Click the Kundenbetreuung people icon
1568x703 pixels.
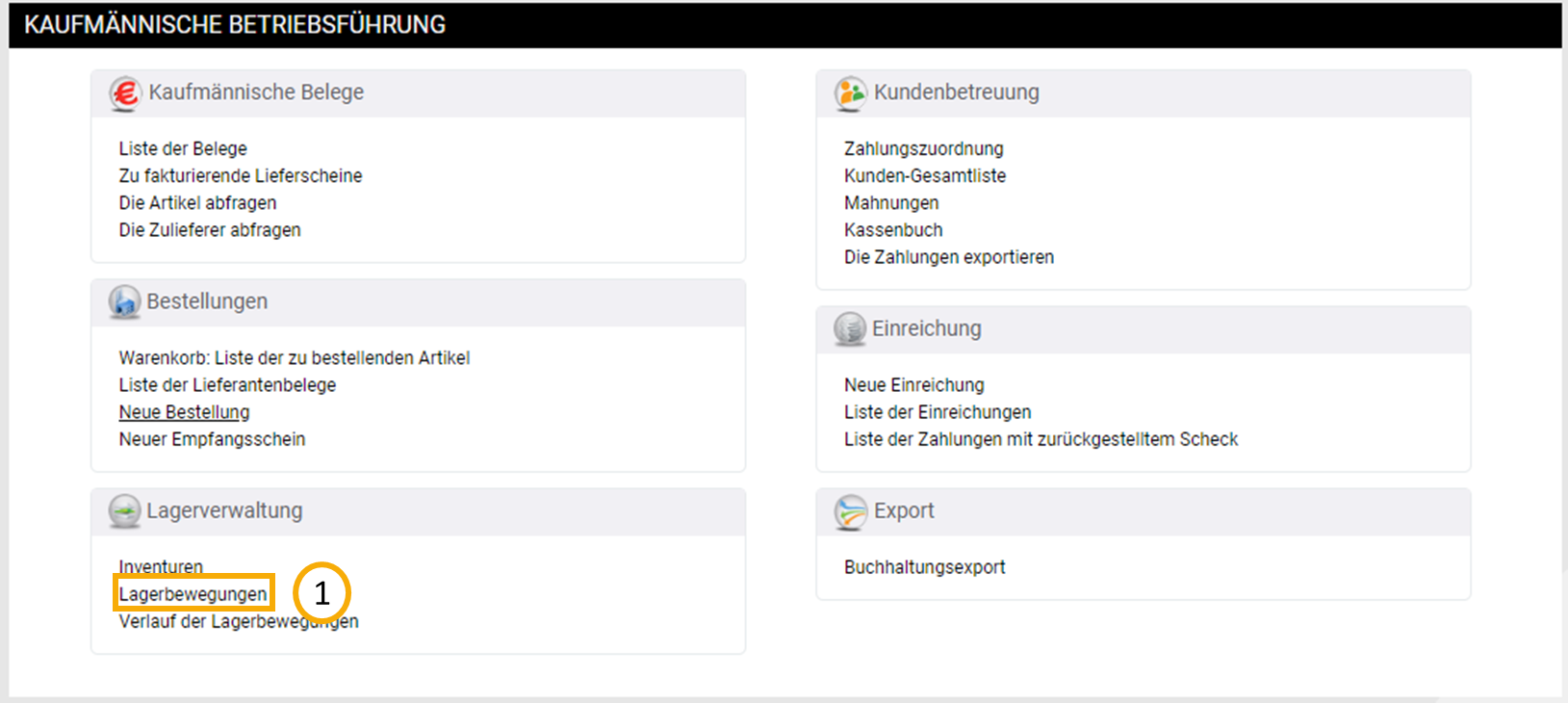point(850,93)
